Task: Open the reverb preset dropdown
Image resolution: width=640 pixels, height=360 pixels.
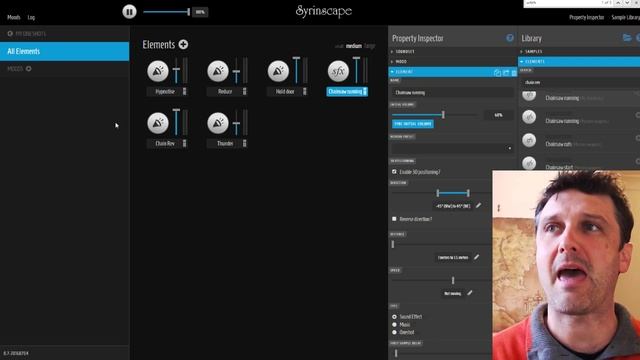Action: [452, 148]
